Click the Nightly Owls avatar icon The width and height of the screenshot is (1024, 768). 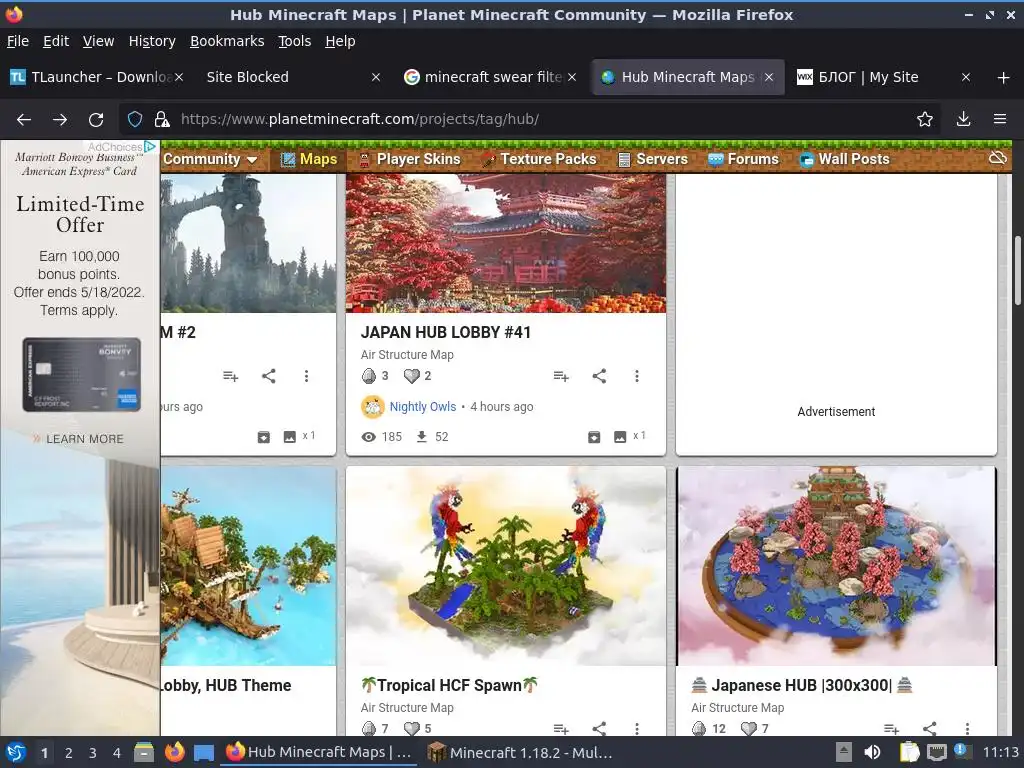[372, 406]
